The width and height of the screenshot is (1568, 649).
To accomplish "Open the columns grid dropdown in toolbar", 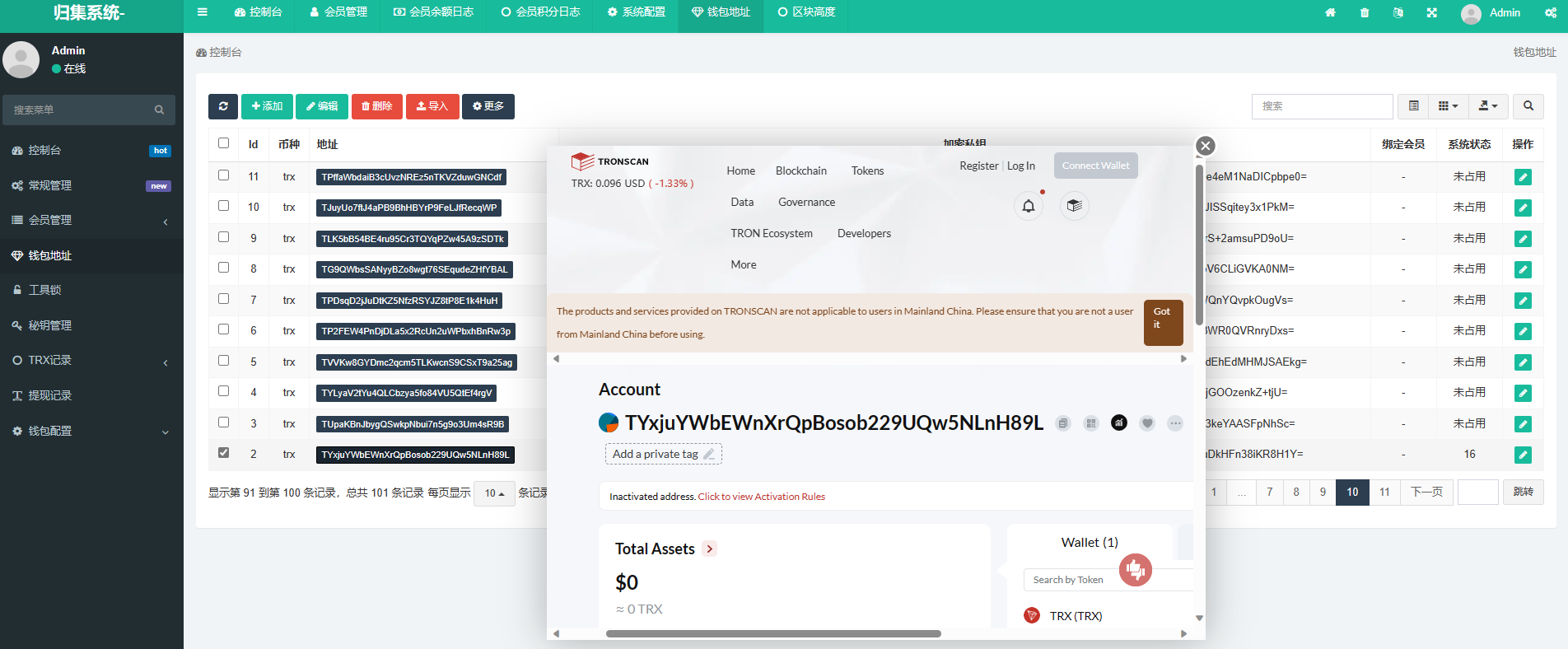I will coord(1448,106).
